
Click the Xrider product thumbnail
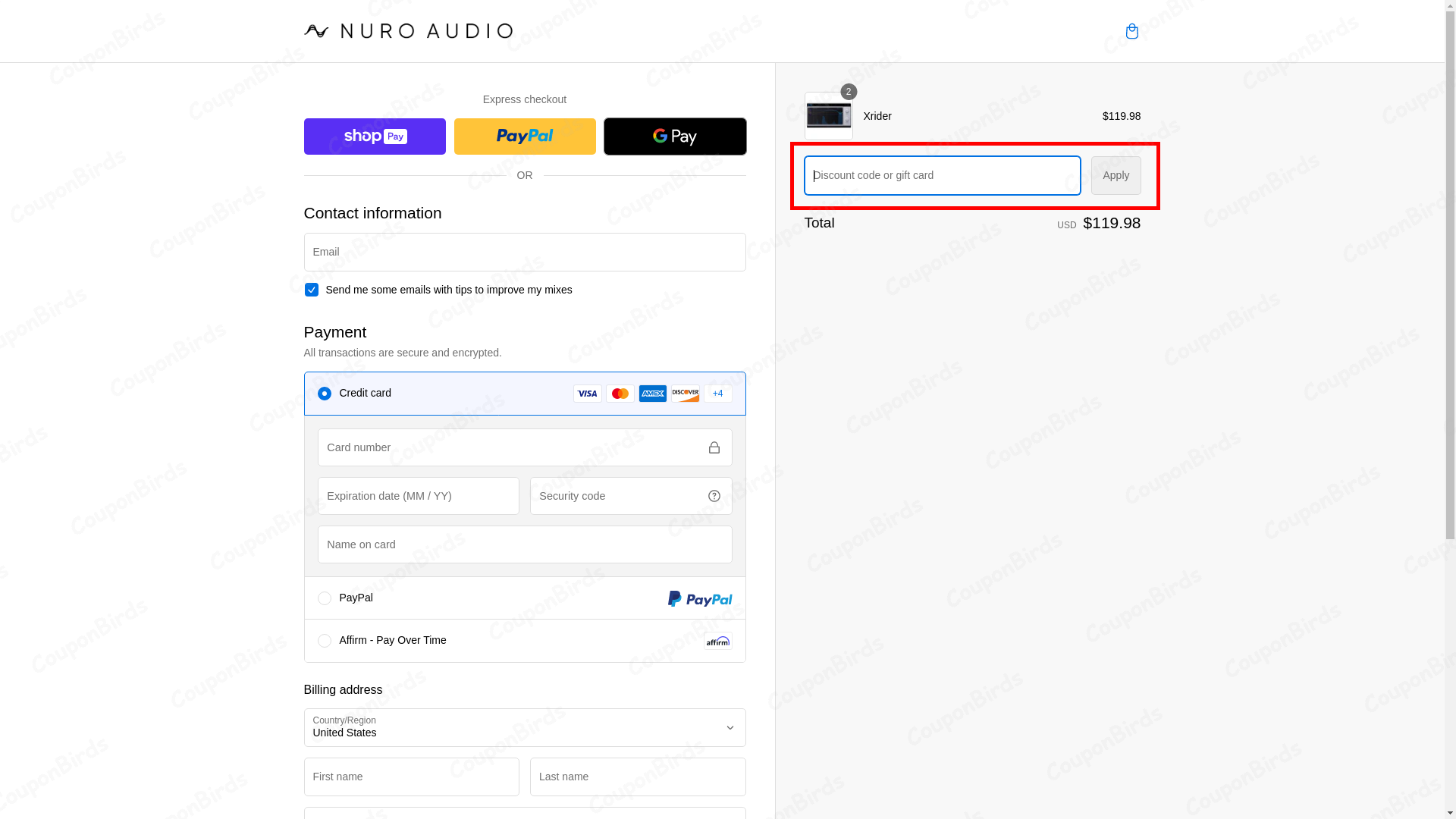point(828,115)
